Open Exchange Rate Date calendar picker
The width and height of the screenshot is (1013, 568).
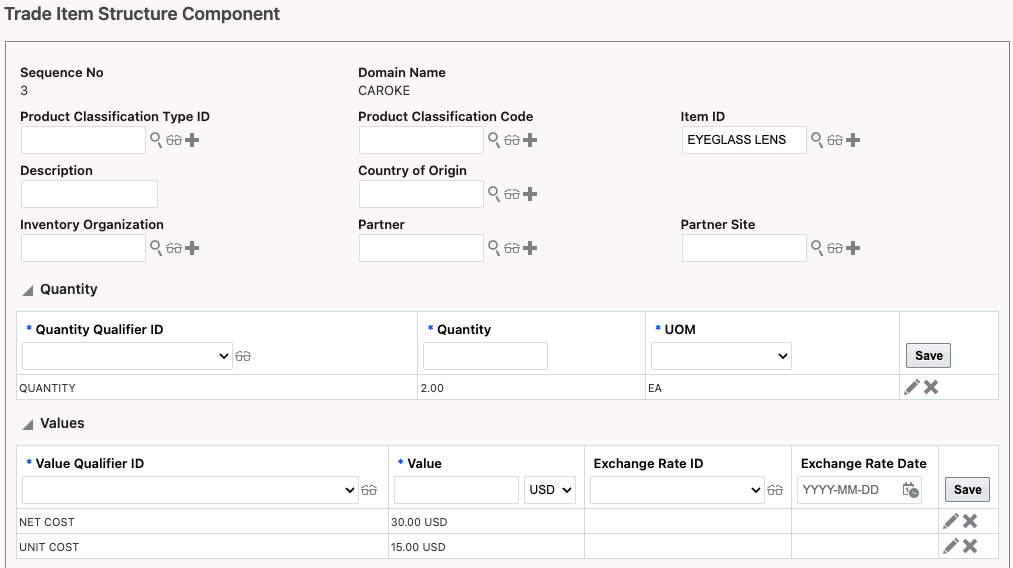[910, 490]
